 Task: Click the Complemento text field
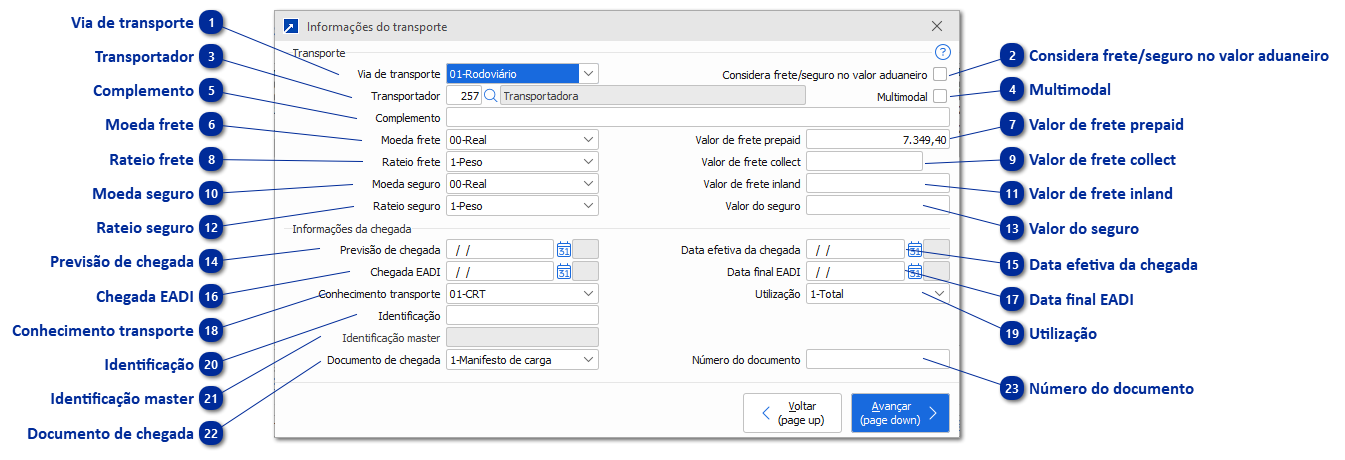[x=697, y=118]
